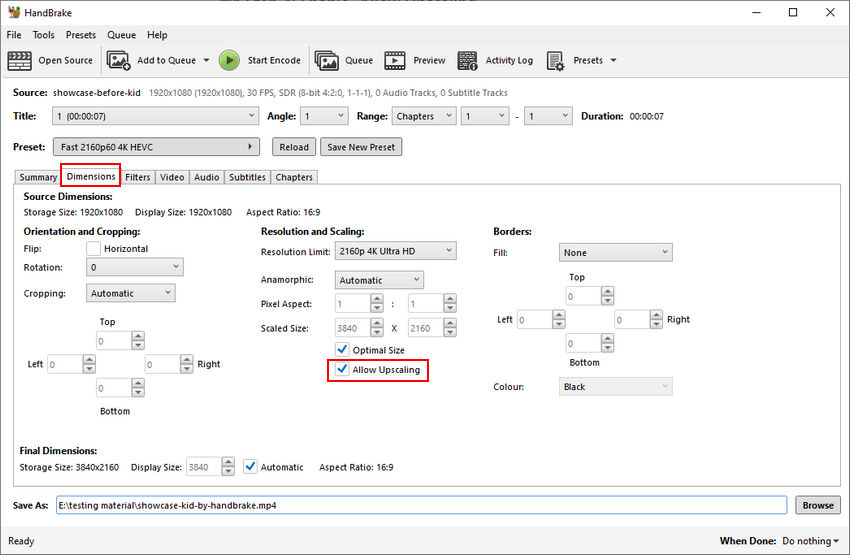This screenshot has width=850, height=555.
Task: Open the Resolution Limit 2160p 4K Ultra HD dropdown
Action: point(396,251)
